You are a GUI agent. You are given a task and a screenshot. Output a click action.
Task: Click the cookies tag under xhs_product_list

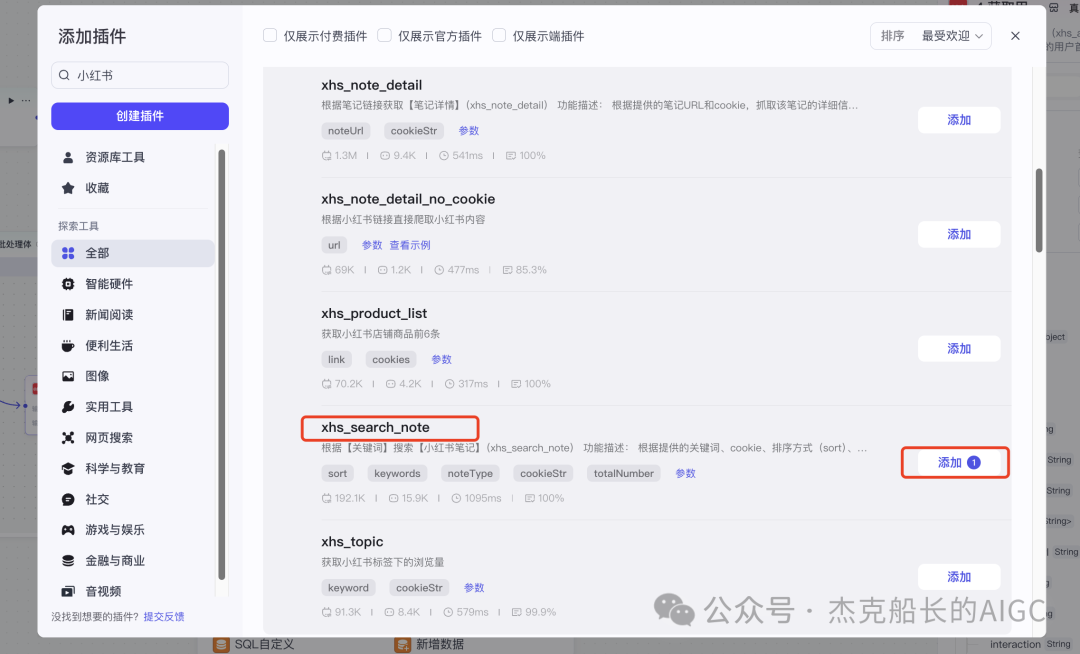click(x=391, y=359)
